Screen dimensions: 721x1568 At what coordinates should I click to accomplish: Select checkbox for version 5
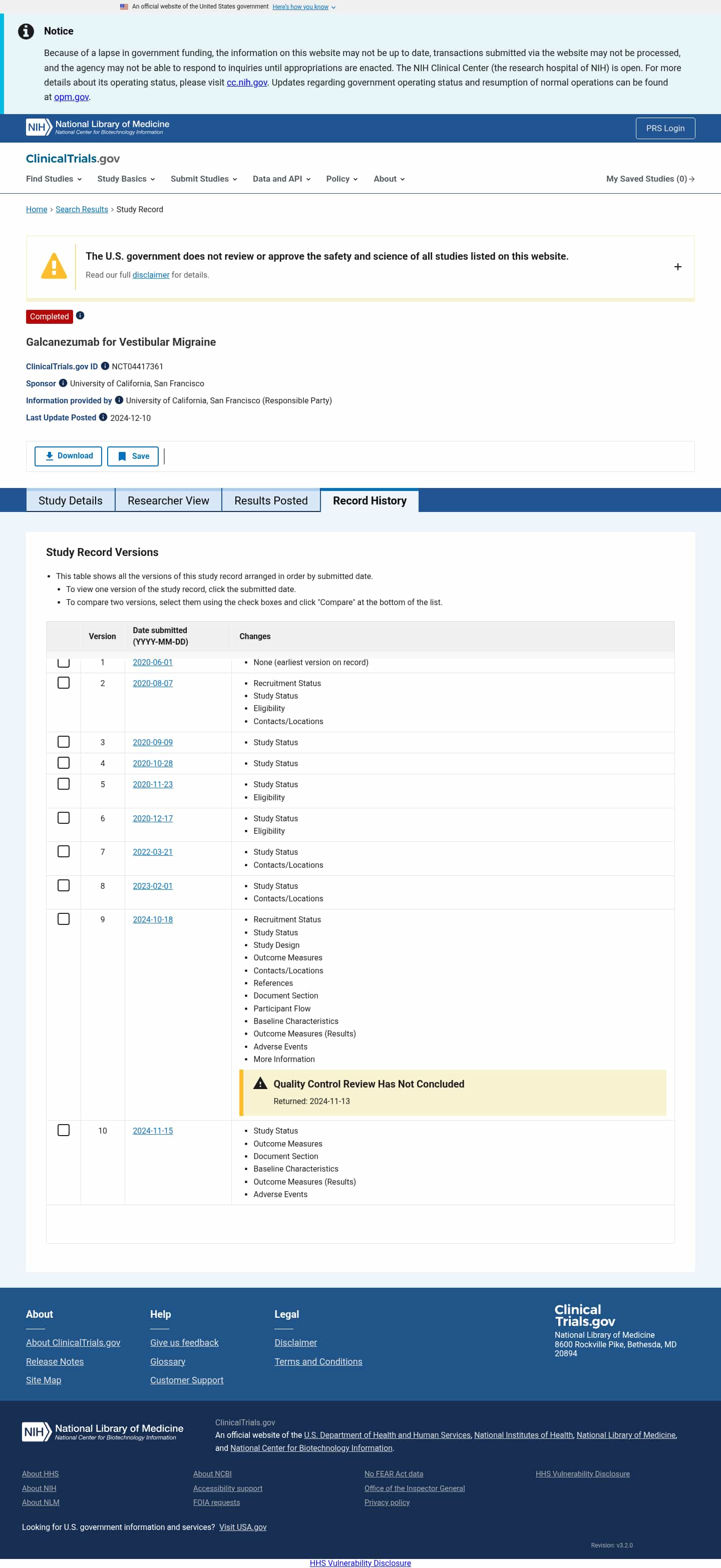[63, 783]
